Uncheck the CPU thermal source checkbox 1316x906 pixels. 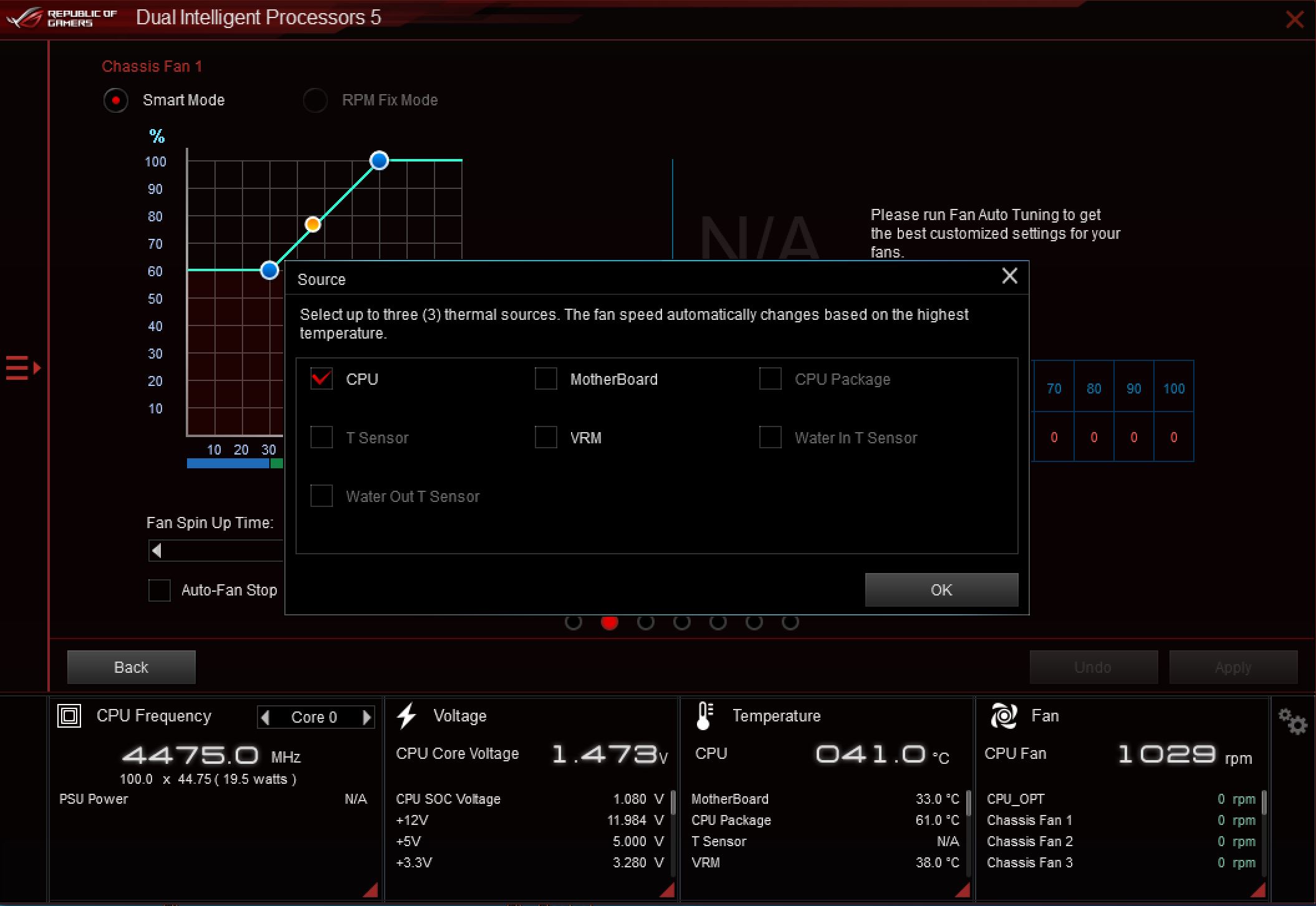tap(322, 378)
